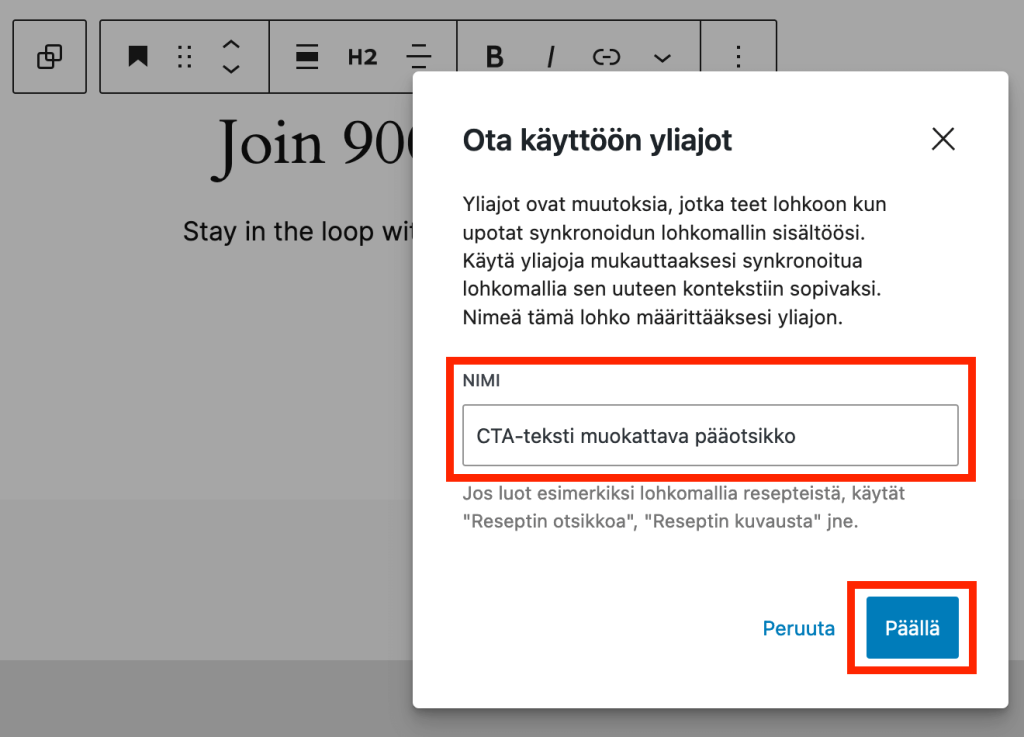1024x737 pixels.
Task: Click the Peruuta link
Action: point(799,628)
